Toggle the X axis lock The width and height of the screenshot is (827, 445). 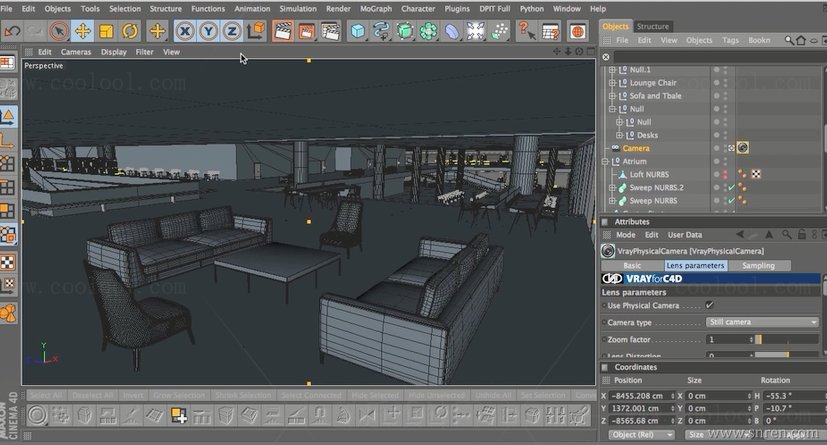click(x=183, y=31)
